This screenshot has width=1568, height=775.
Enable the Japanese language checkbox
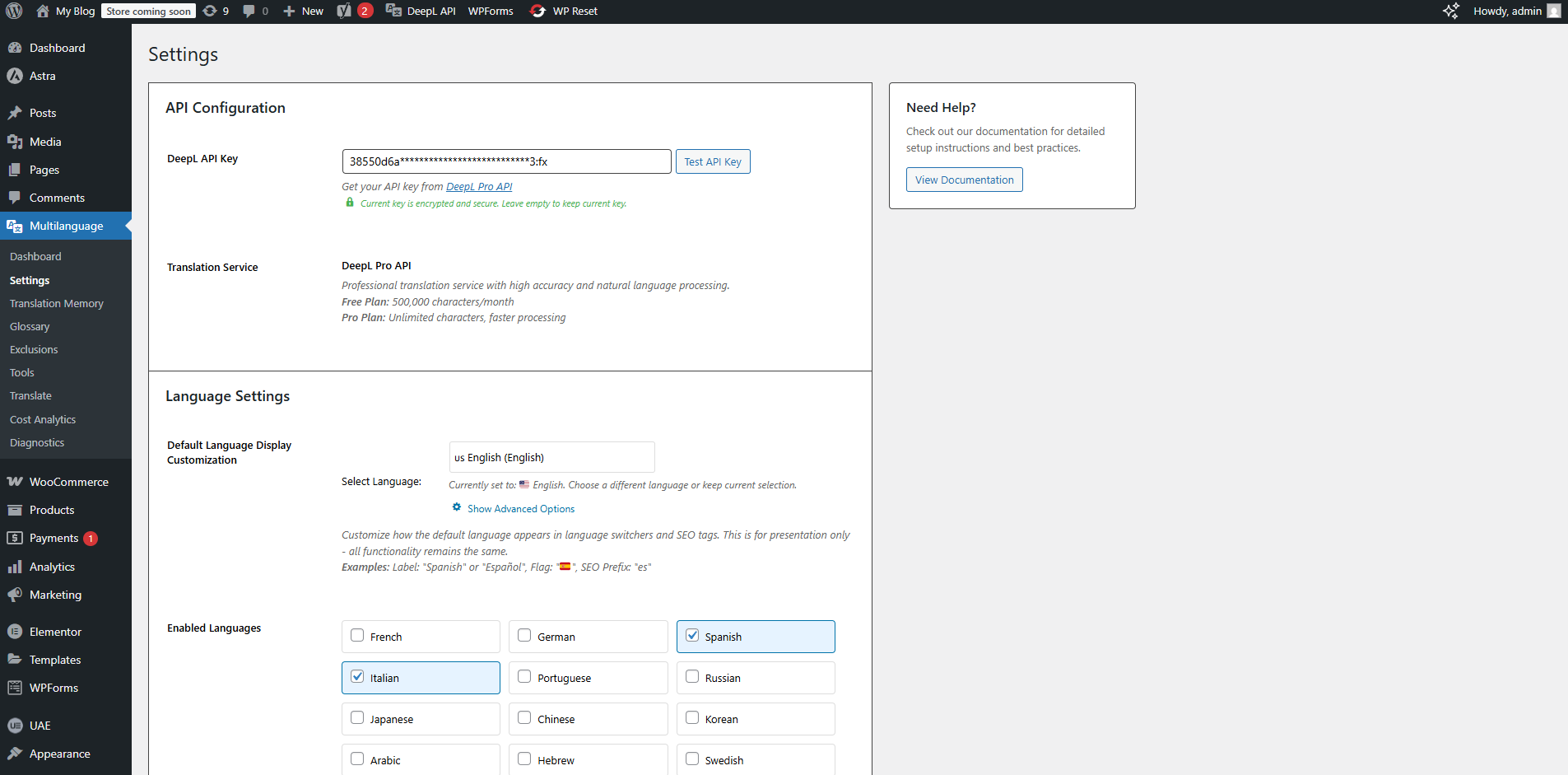click(x=357, y=717)
